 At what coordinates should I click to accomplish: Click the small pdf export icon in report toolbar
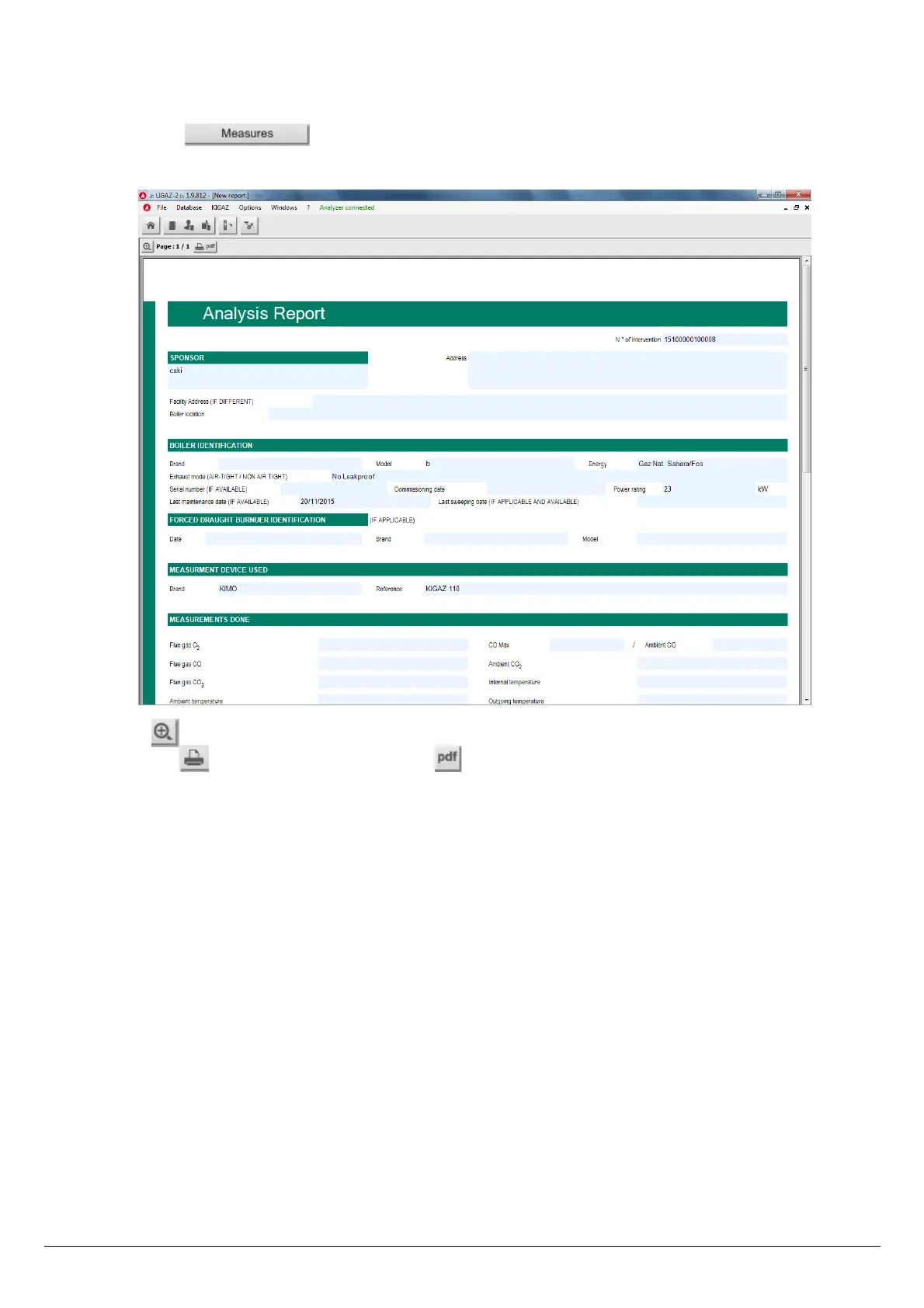point(211,246)
